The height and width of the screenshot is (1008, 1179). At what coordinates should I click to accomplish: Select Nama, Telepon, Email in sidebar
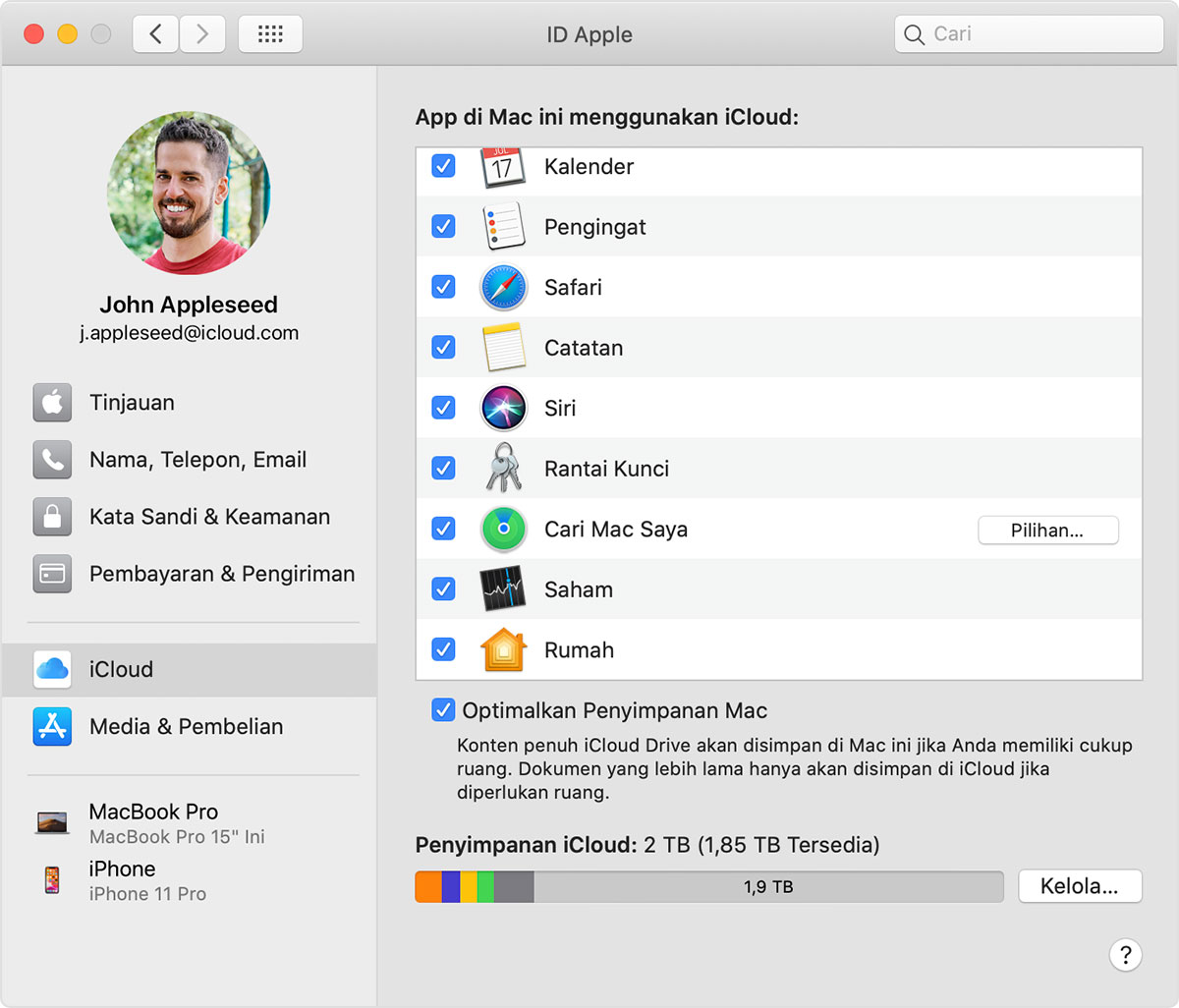click(190, 460)
